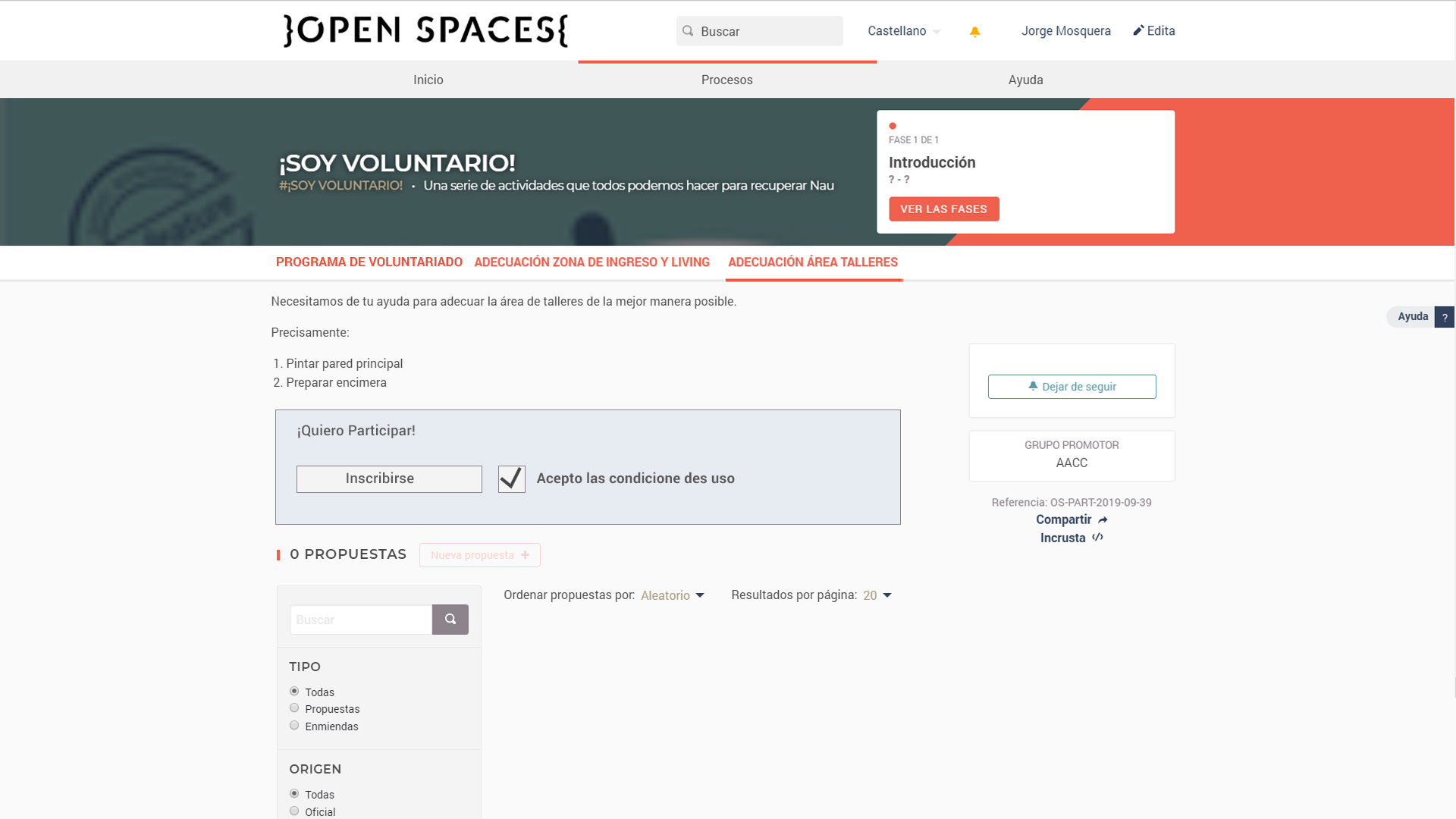This screenshot has width=1456, height=819.
Task: Click the Ayuda question mark icon
Action: coord(1445,316)
